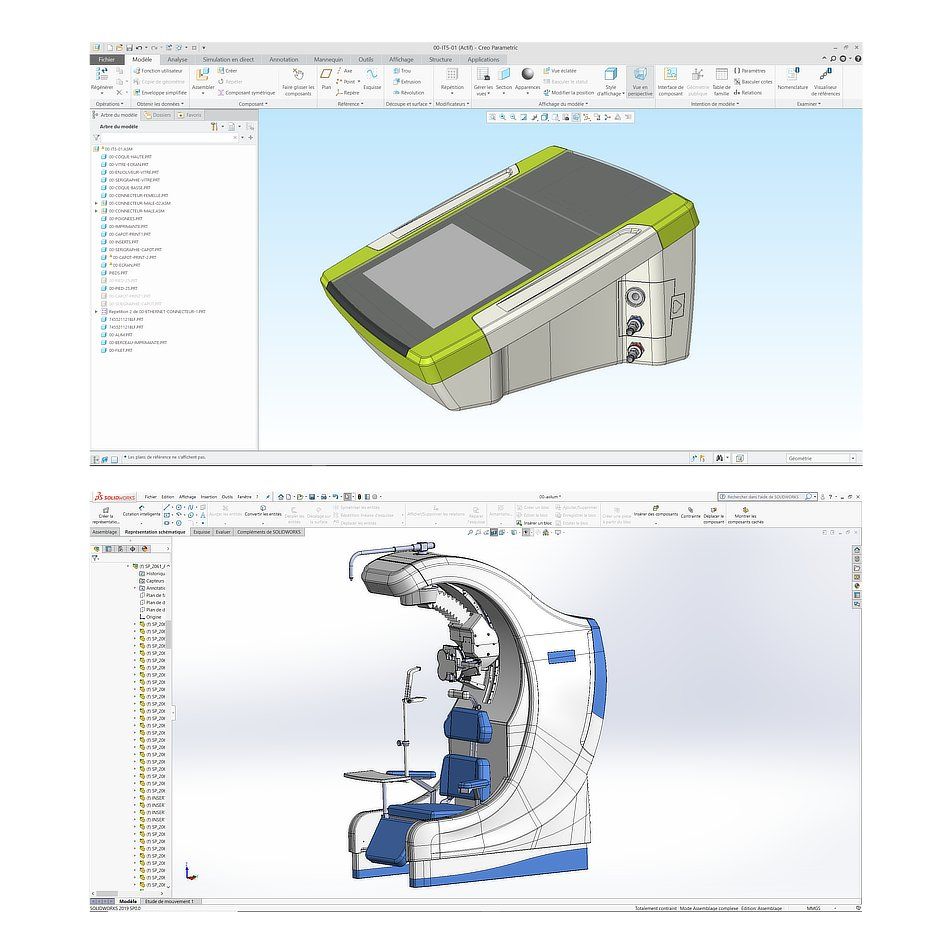Click the Section view icon
Screen dimensions: 951x951
click(504, 74)
